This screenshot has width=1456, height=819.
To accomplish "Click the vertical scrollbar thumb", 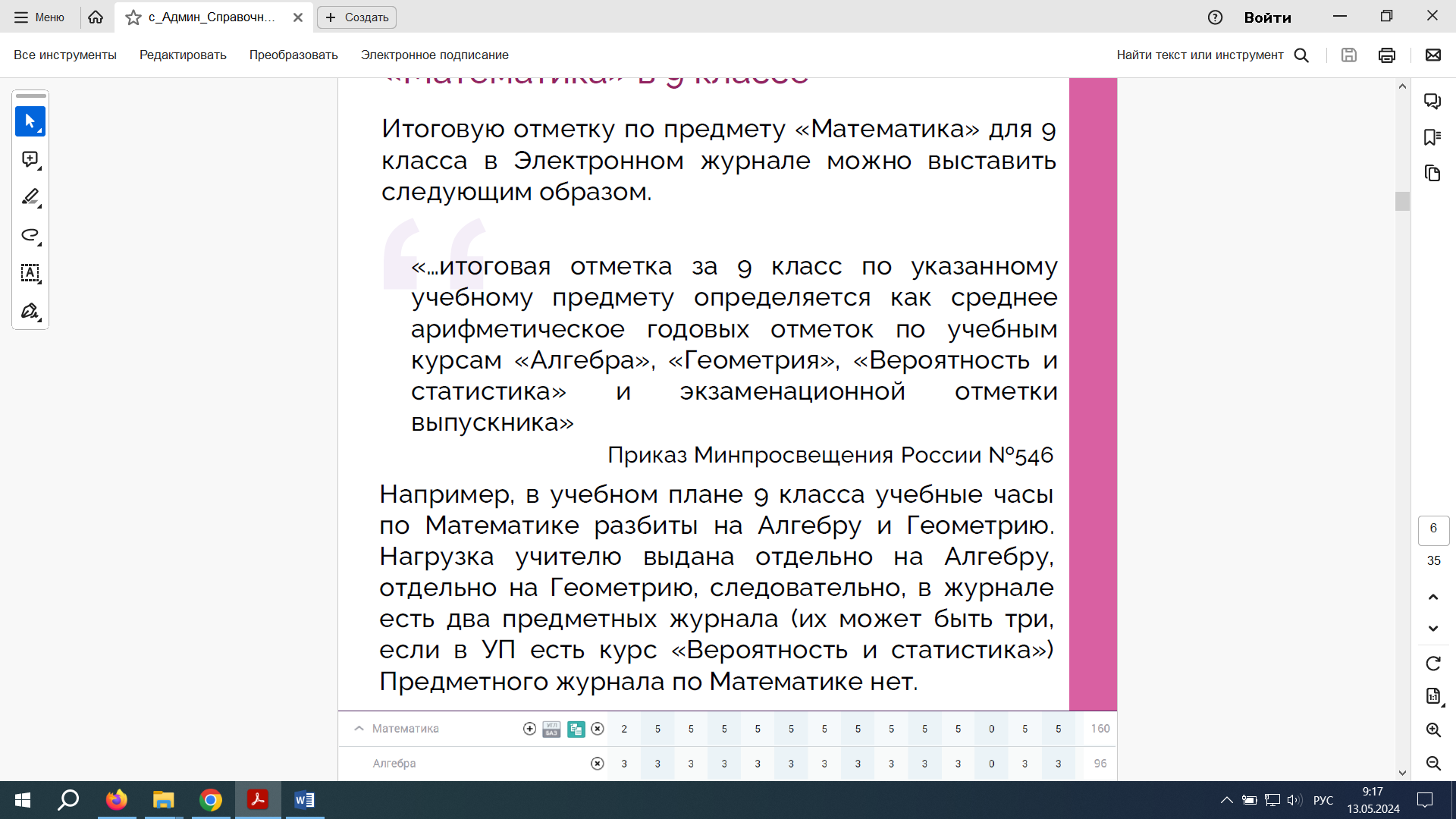I will click(1402, 201).
